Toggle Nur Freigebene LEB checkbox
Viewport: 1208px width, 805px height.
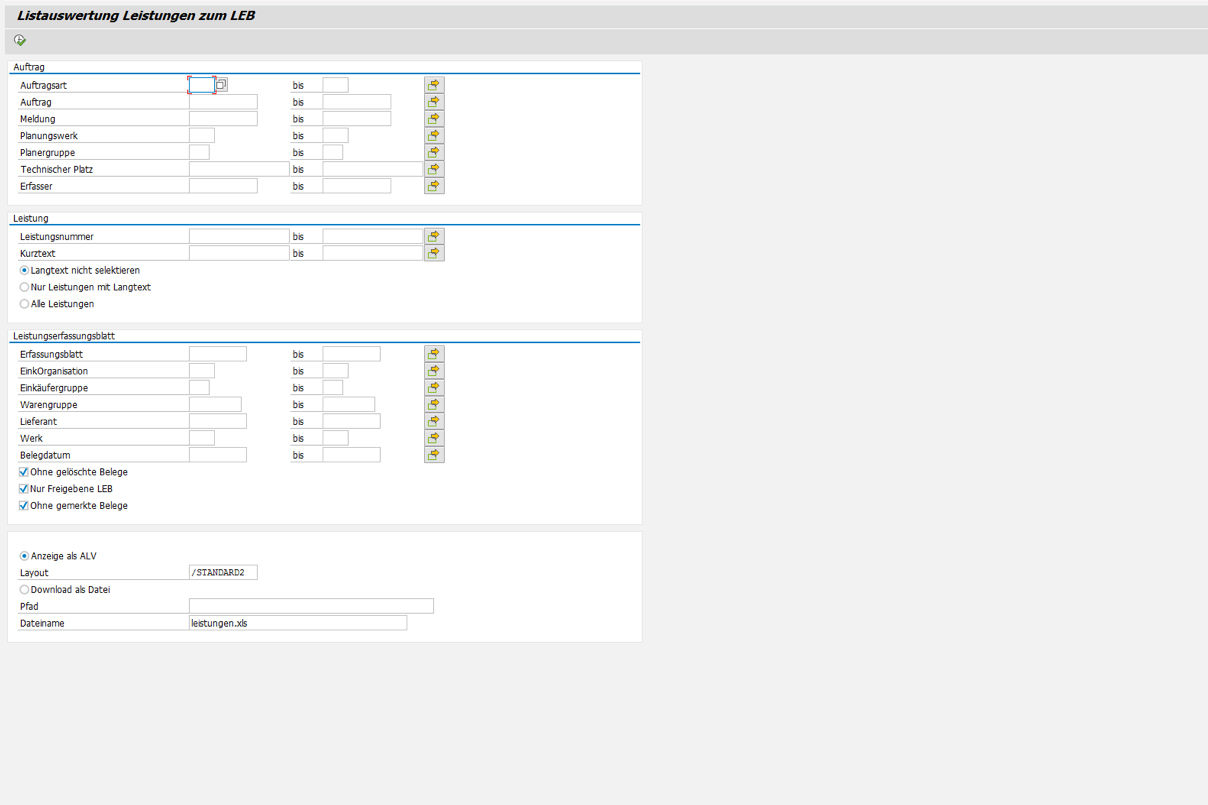[24, 489]
